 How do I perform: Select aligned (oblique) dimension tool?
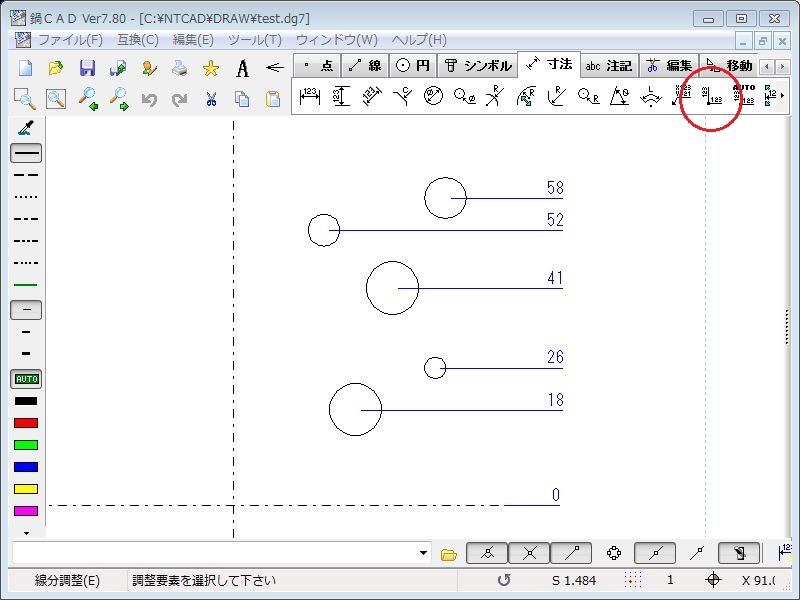pos(372,96)
